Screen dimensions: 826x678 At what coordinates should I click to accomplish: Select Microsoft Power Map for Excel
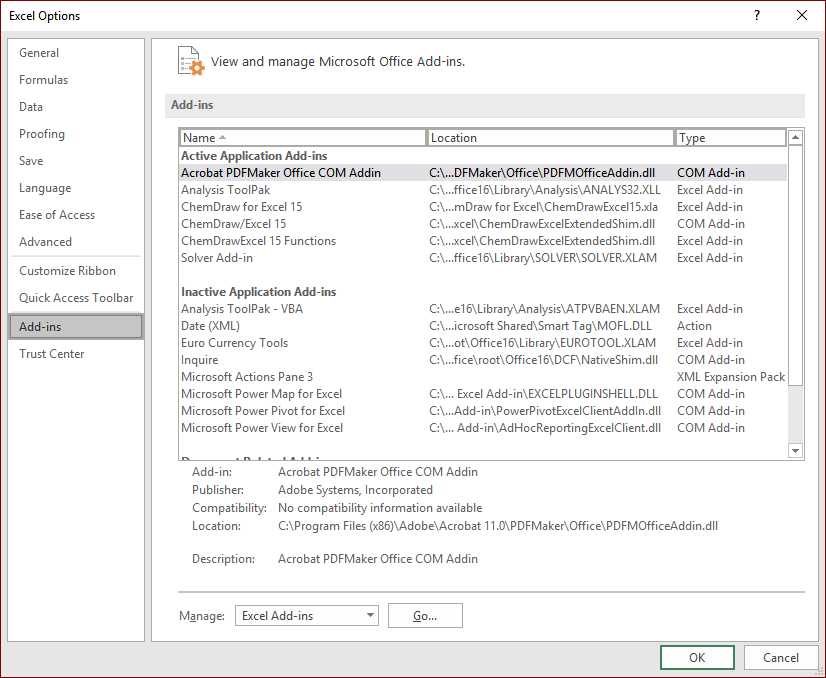point(483,394)
